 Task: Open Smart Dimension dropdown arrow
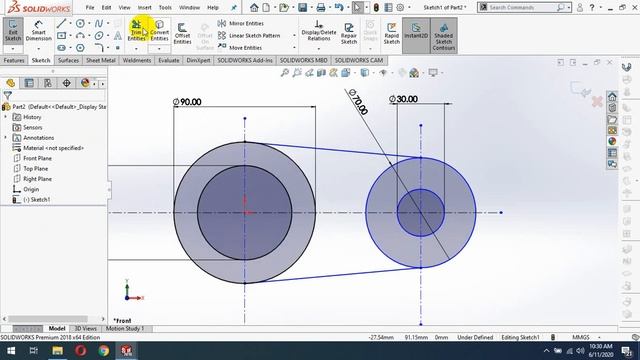38,49
